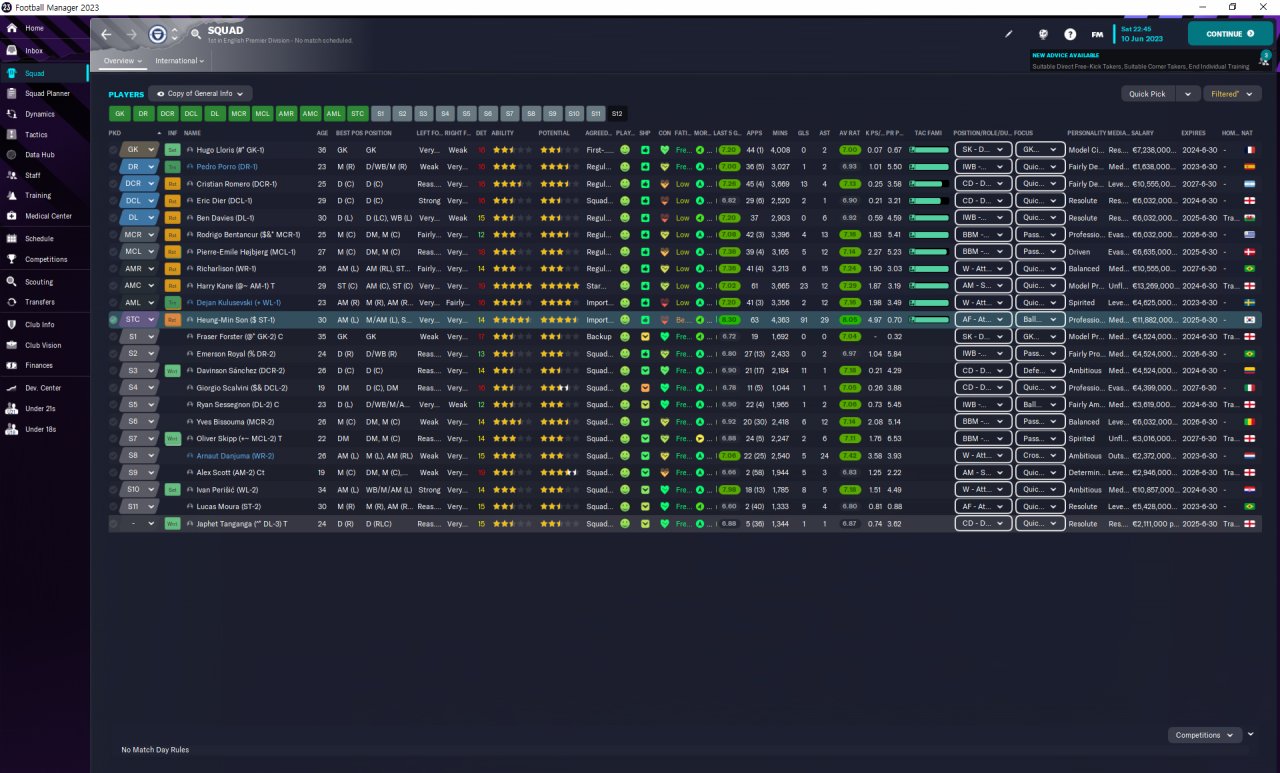Click Heung-Min Son's tactical familiarity bar
Image resolution: width=1280 pixels, height=773 pixels.
point(929,320)
